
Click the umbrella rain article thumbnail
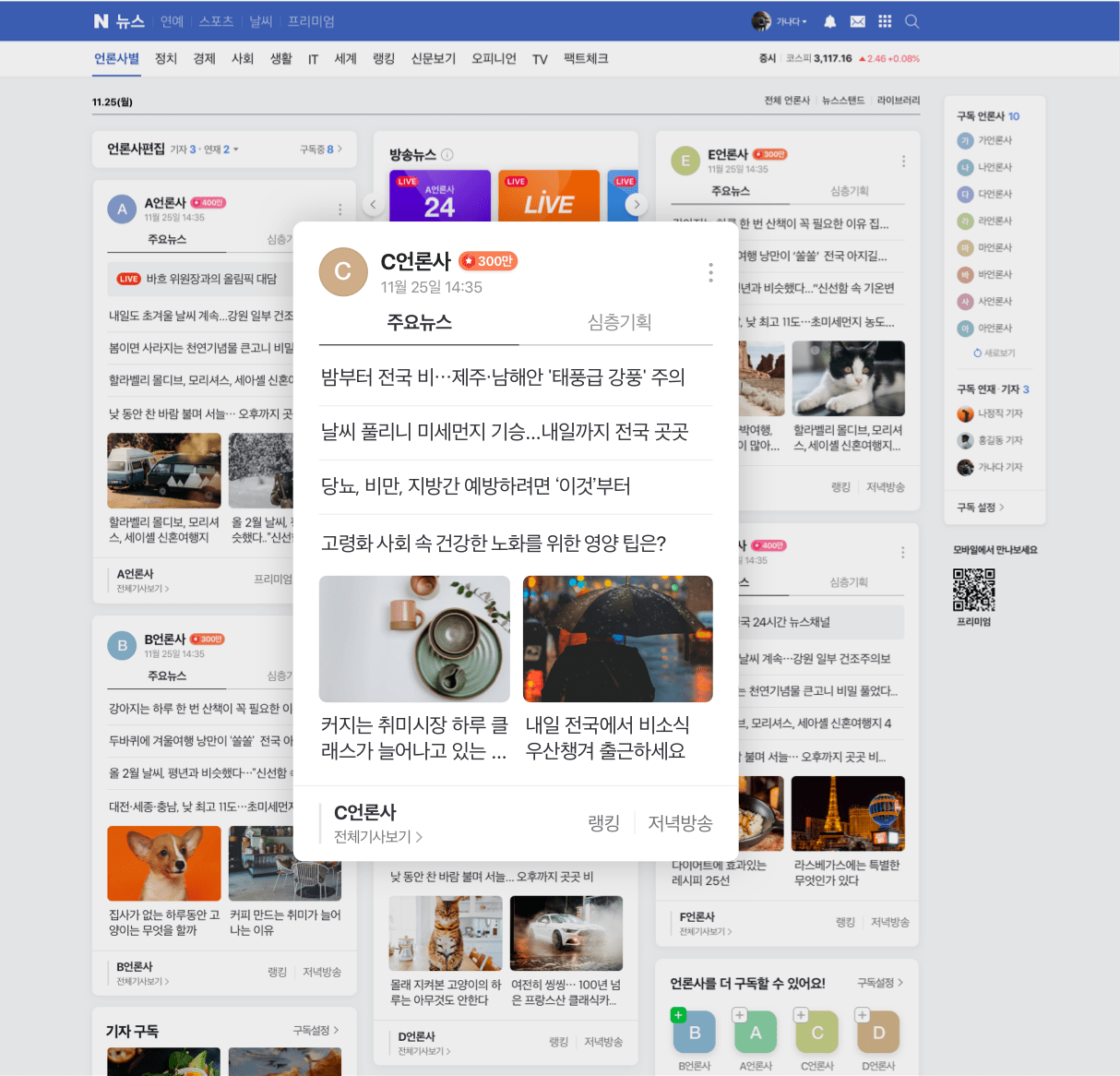tap(617, 639)
